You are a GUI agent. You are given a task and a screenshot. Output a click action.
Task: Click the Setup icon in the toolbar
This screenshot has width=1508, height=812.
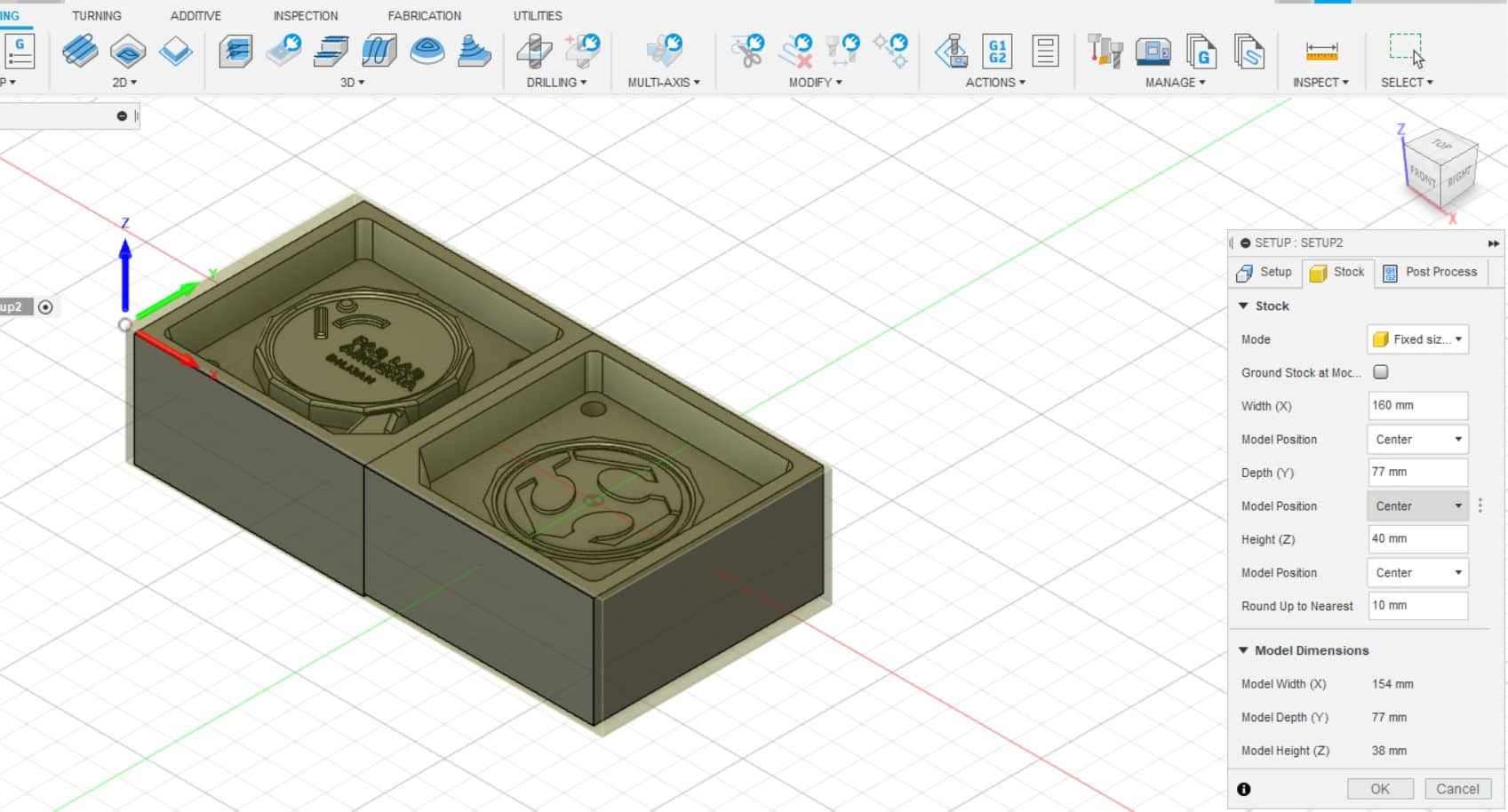[19, 51]
